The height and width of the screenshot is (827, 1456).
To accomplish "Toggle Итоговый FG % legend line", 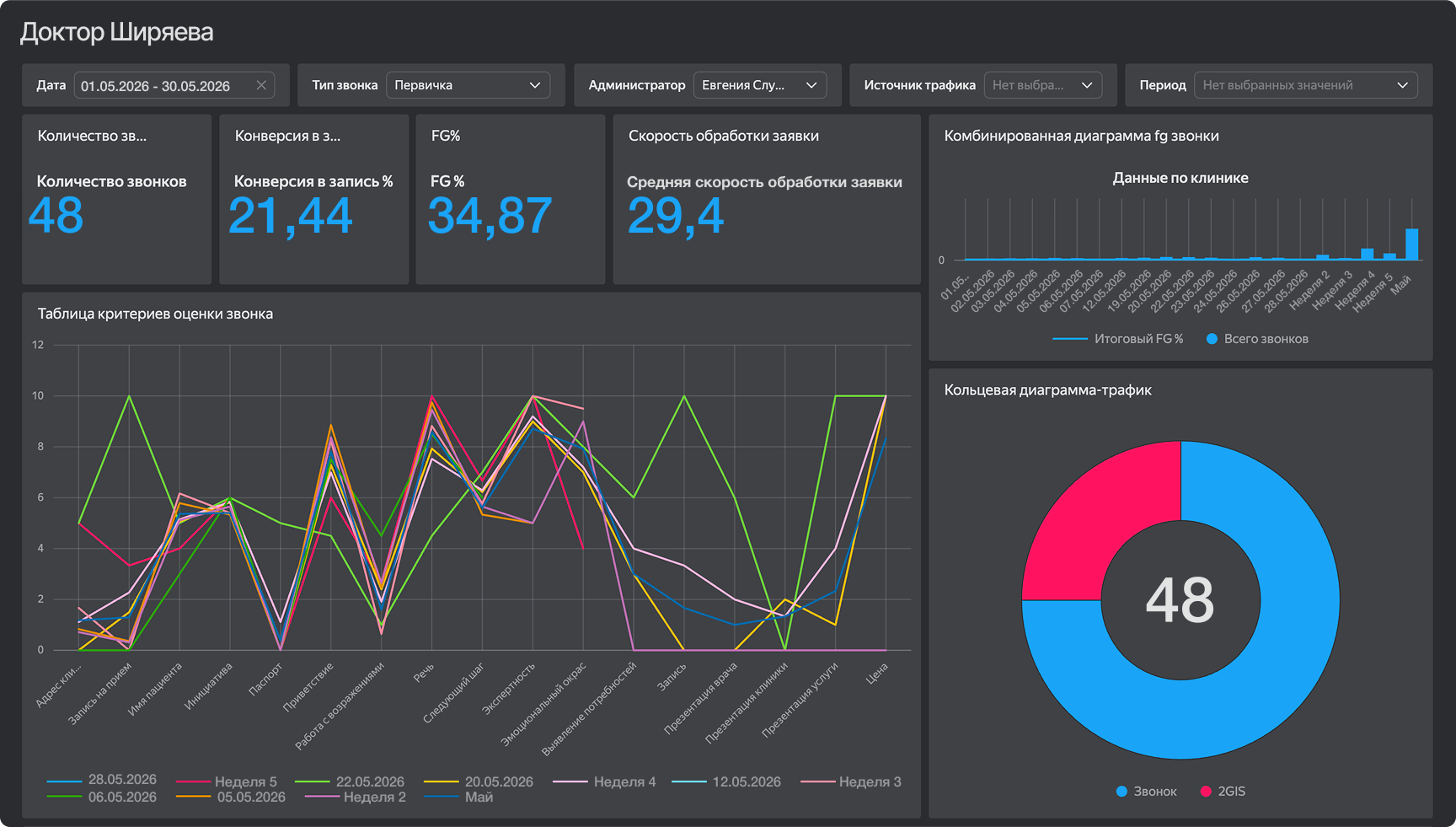I will (x=1070, y=339).
